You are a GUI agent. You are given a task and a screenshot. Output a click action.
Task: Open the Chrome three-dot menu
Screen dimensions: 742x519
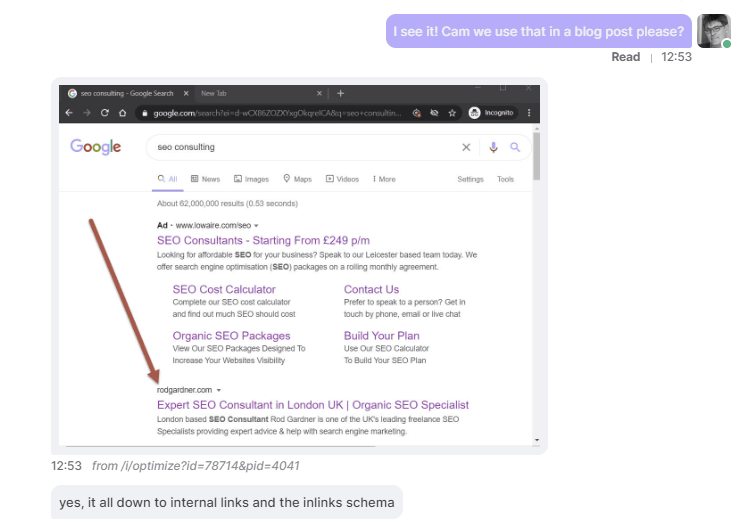coord(529,113)
